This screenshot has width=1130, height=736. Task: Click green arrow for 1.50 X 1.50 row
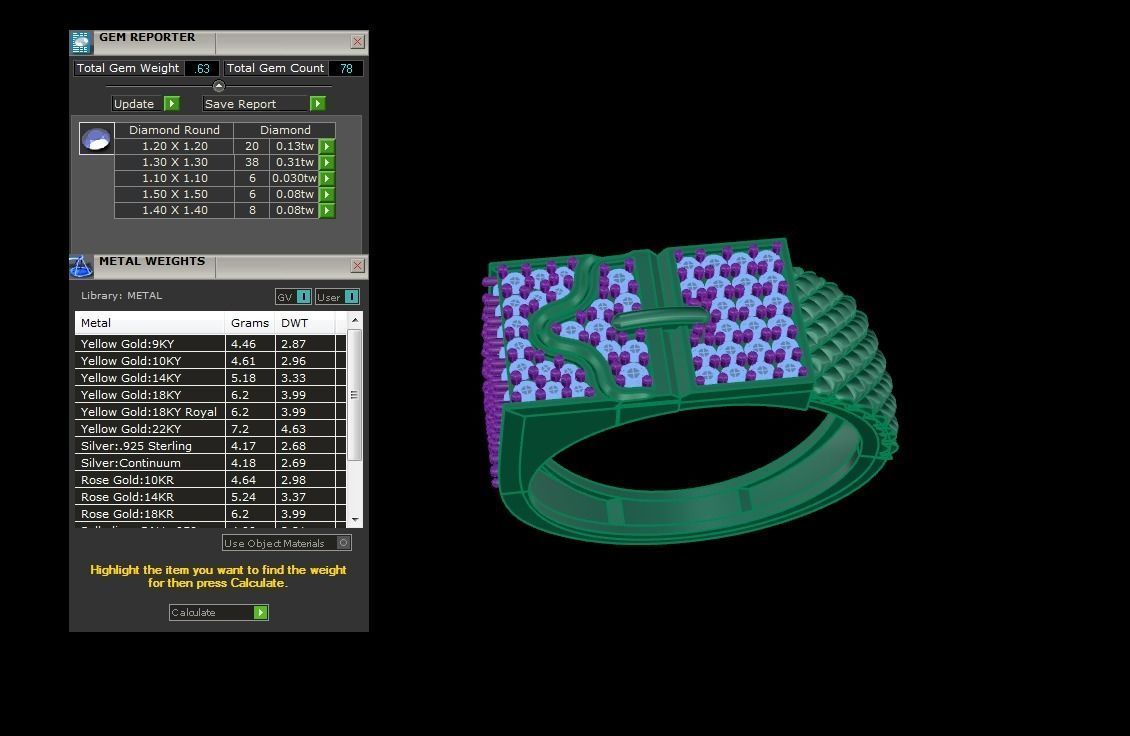click(x=326, y=194)
